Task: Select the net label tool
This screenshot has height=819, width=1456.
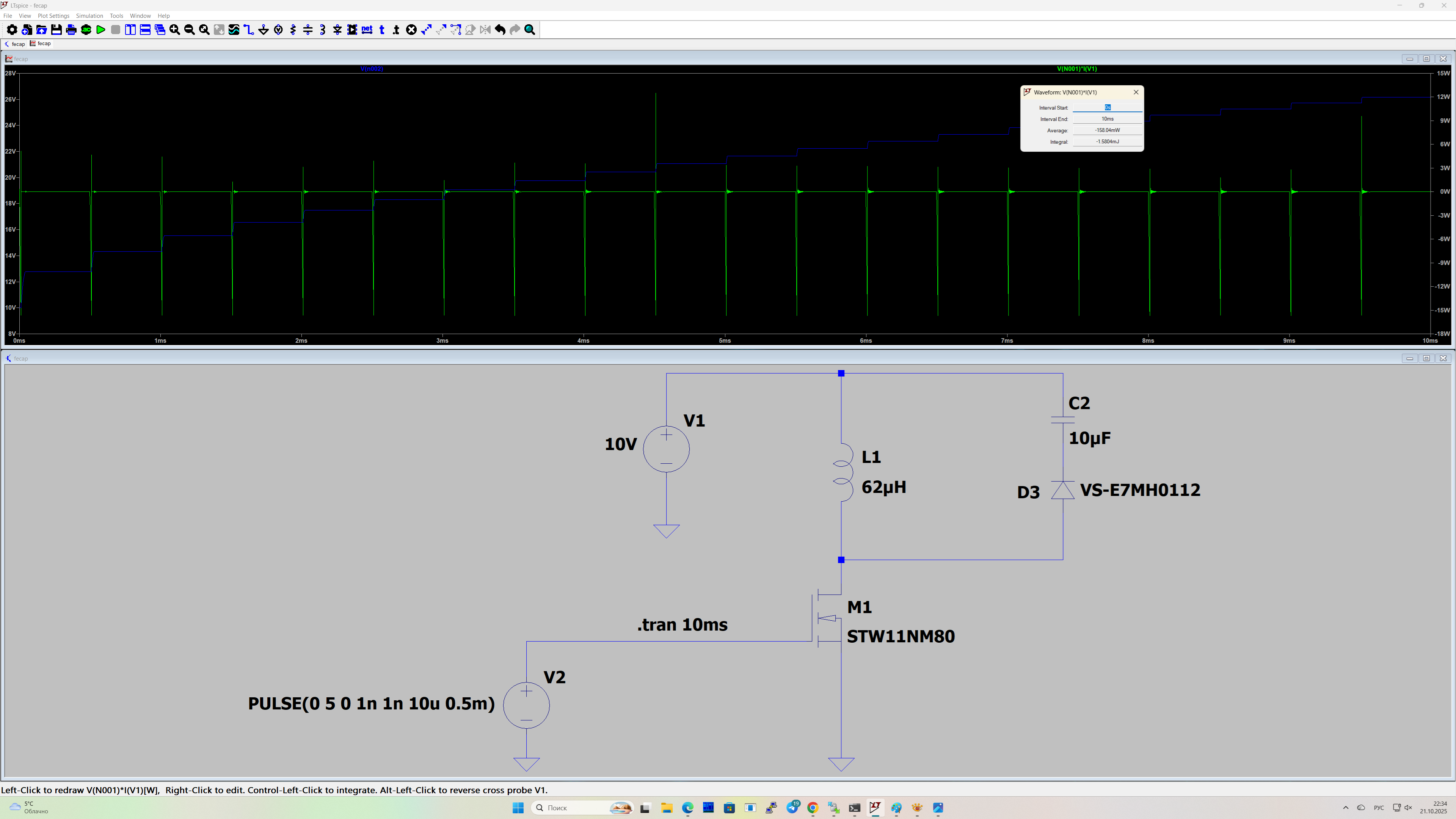Action: tap(367, 30)
